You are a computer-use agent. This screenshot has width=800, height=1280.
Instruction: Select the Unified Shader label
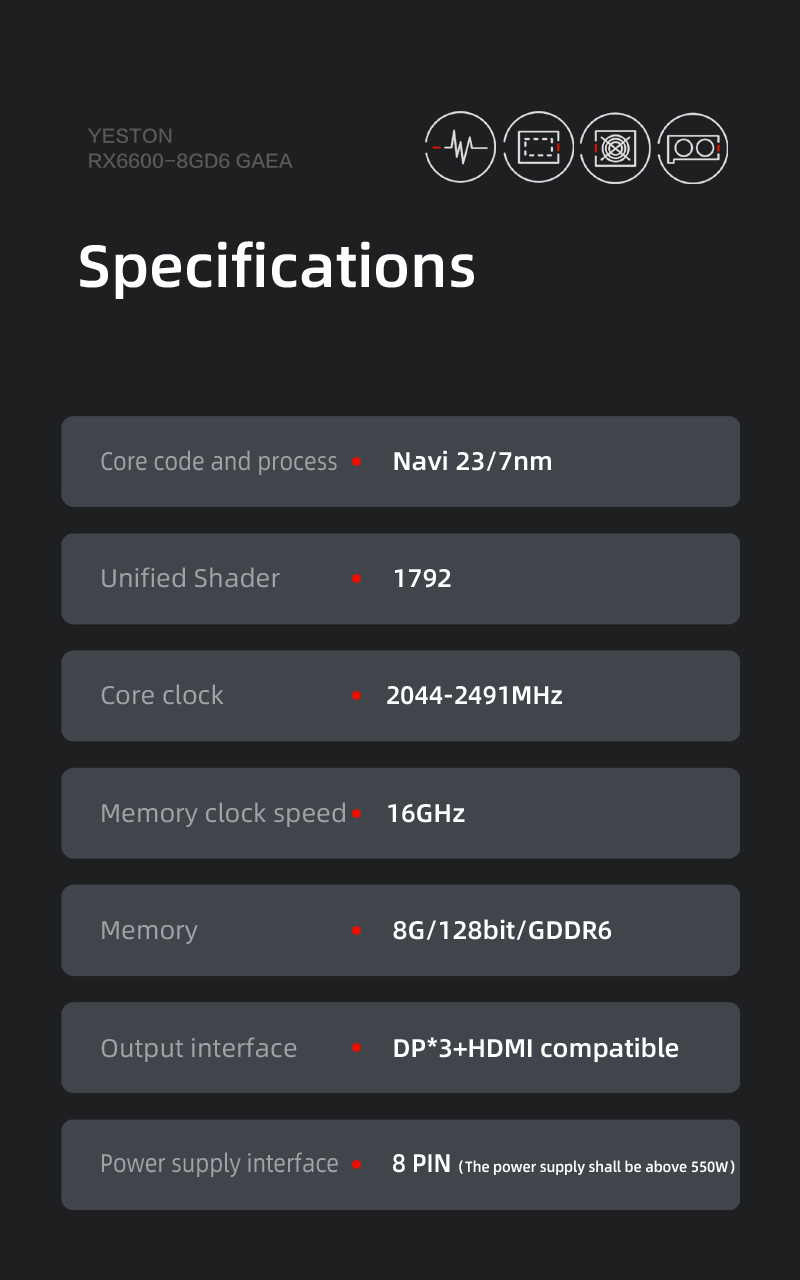pos(190,578)
